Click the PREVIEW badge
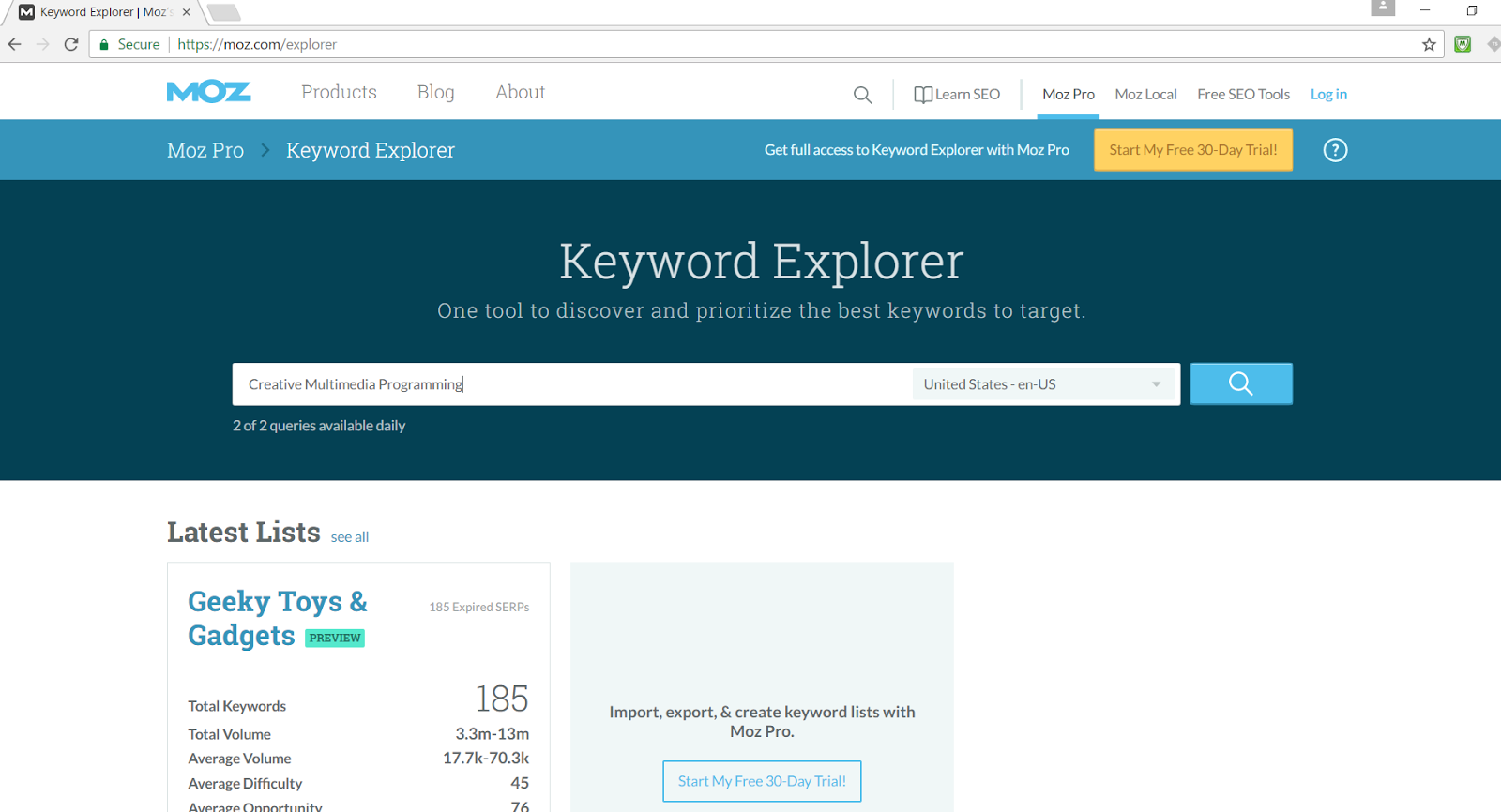The image size is (1501, 812). 335,638
